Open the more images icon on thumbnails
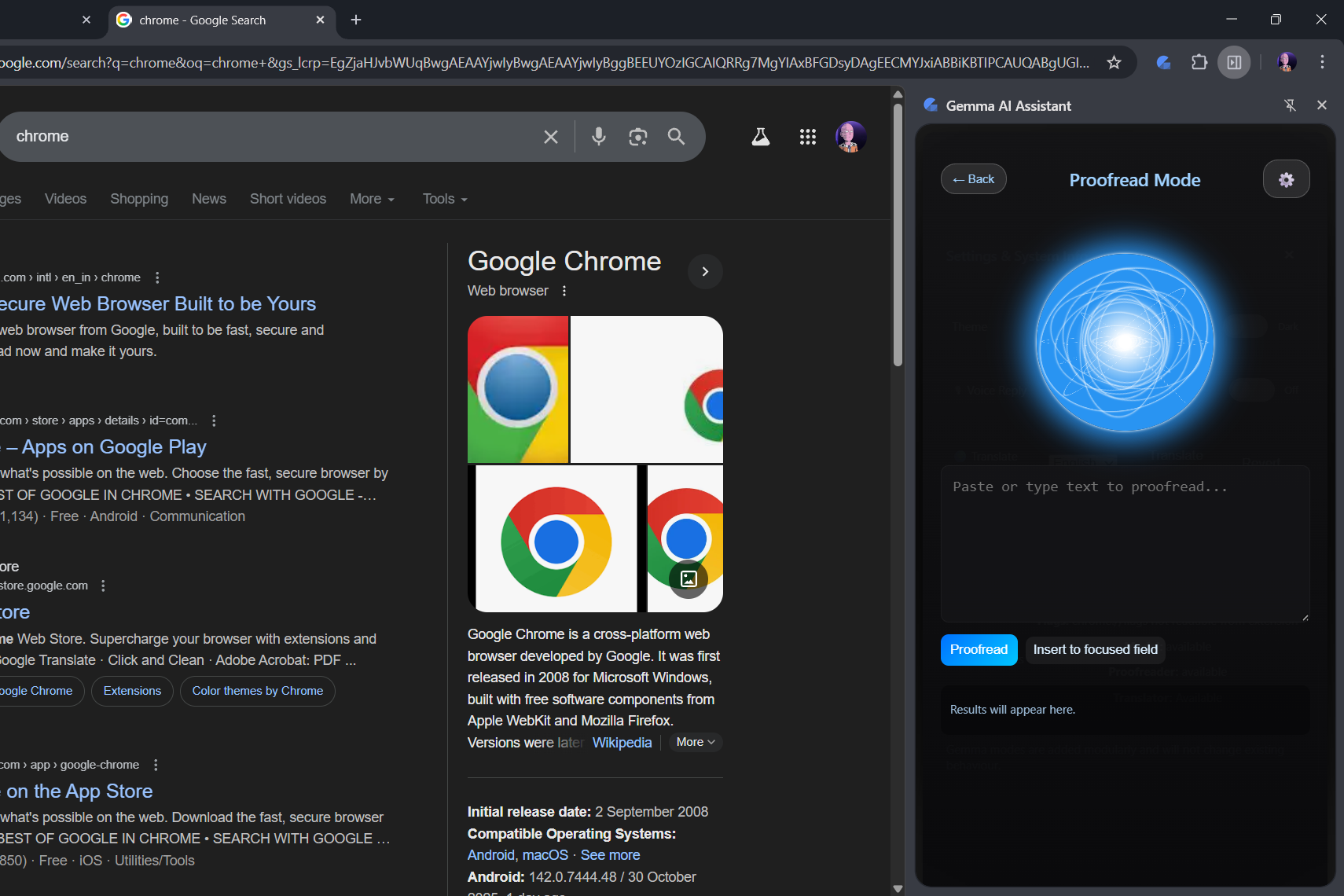Screen dimensions: 1344x896 pyautogui.click(x=689, y=579)
